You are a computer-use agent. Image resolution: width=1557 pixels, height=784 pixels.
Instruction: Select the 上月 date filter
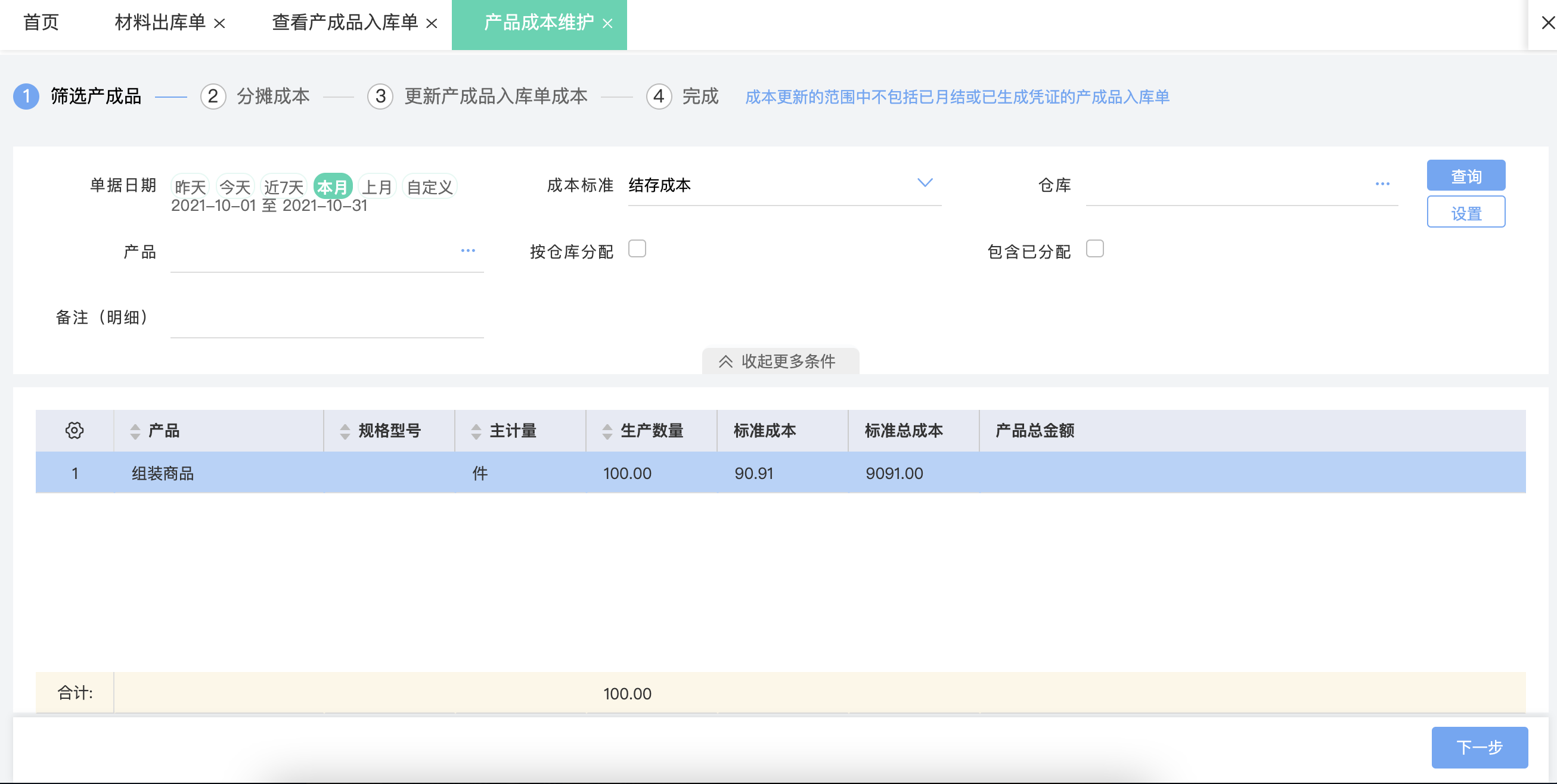coord(377,186)
